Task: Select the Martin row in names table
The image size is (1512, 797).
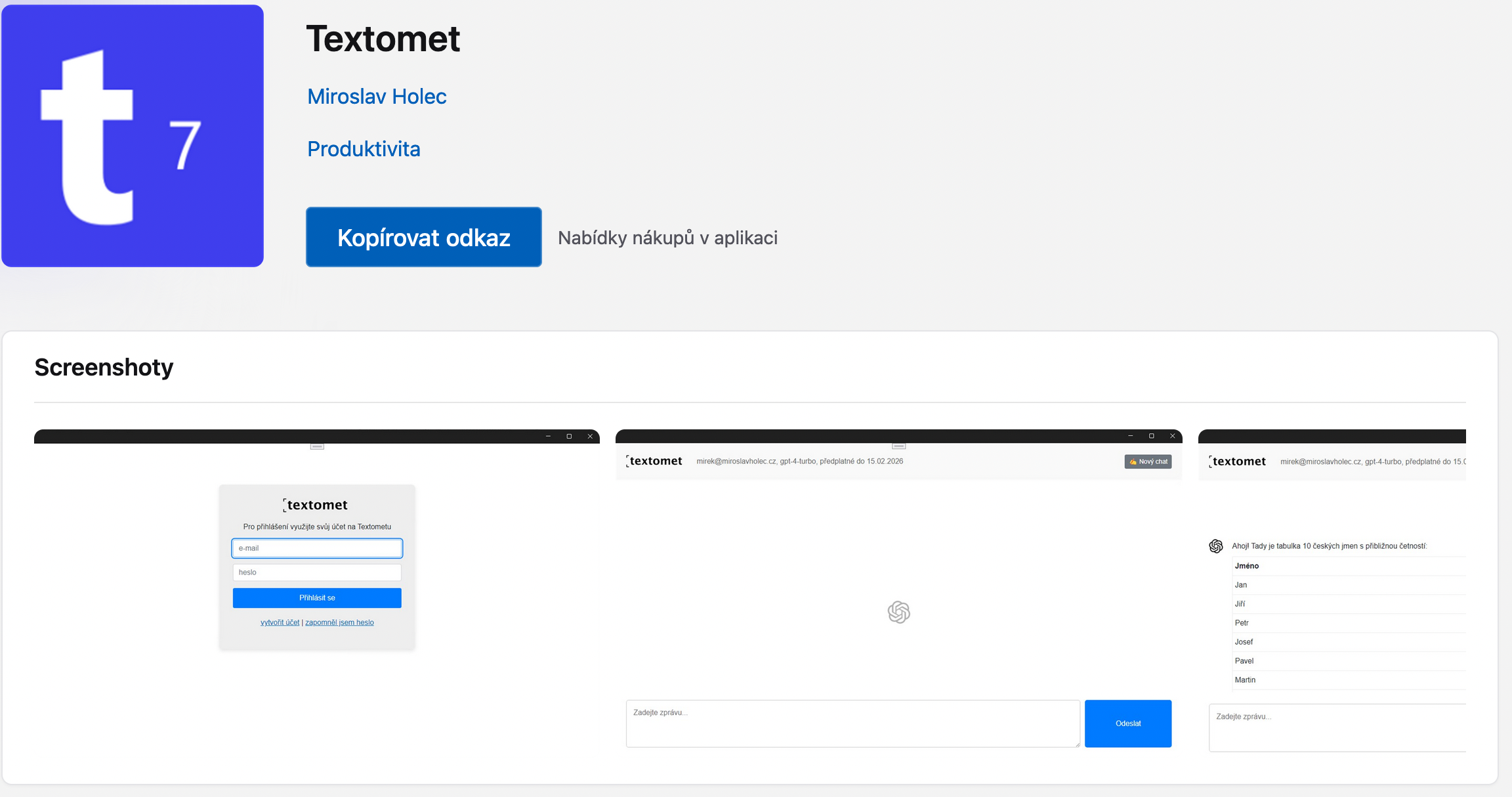Action: (1349, 680)
